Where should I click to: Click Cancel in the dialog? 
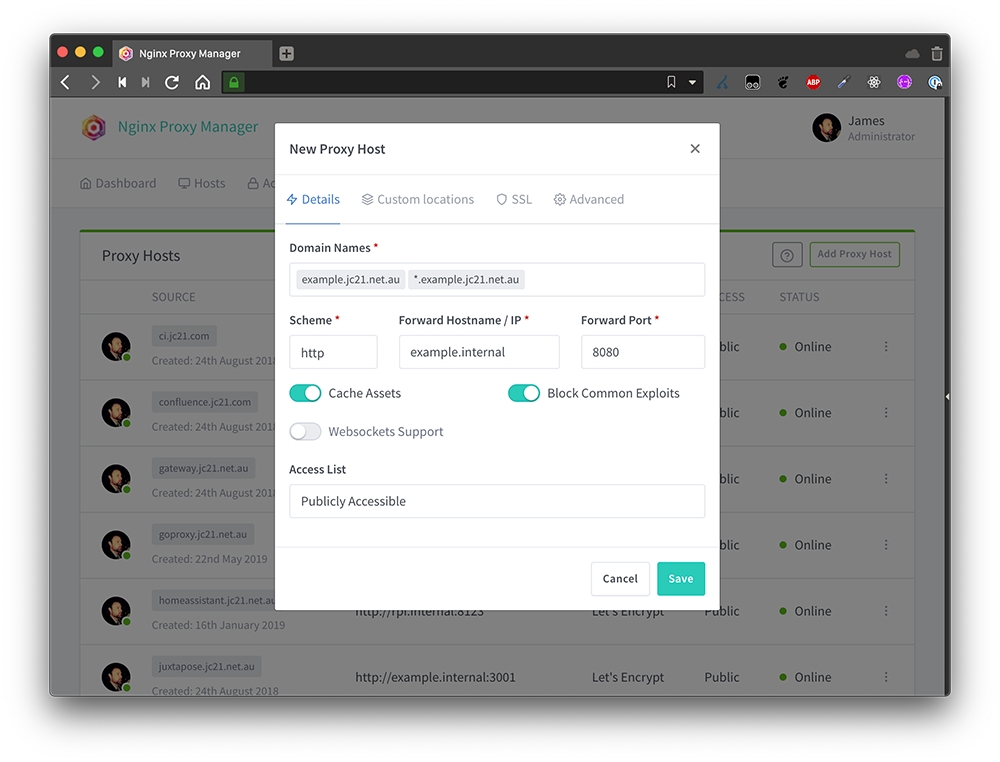pyautogui.click(x=620, y=579)
